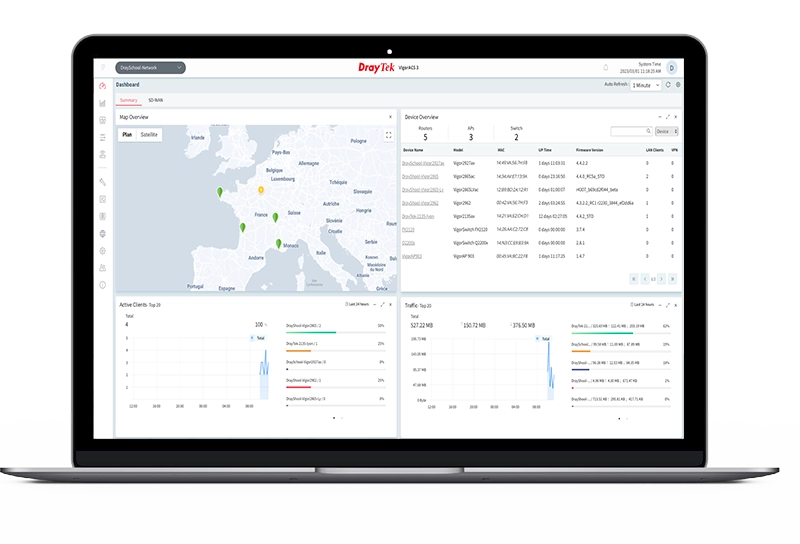This screenshot has width=800, height=544.
Task: Open the FX2120 switch link
Action: [x=408, y=230]
